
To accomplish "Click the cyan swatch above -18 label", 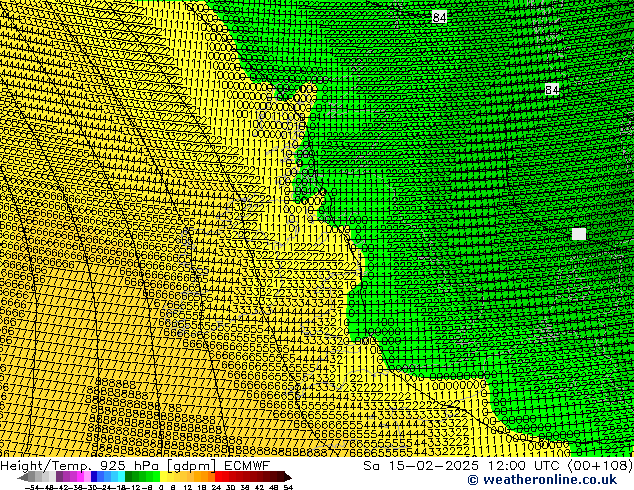I will tap(121, 476).
